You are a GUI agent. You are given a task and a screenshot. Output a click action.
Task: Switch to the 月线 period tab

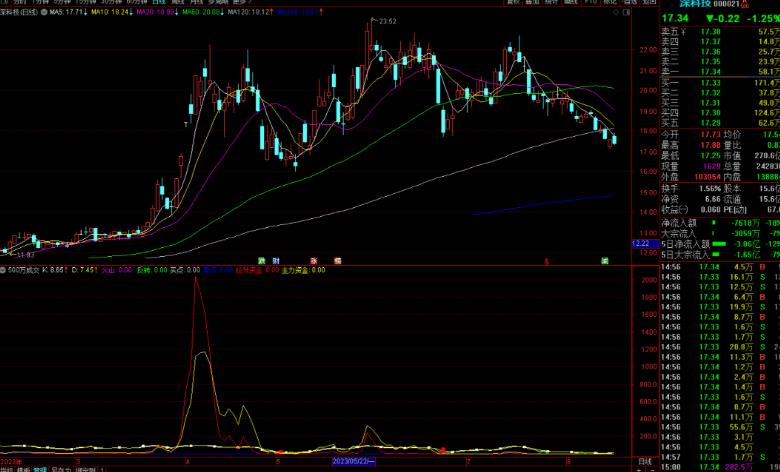(196, 2)
